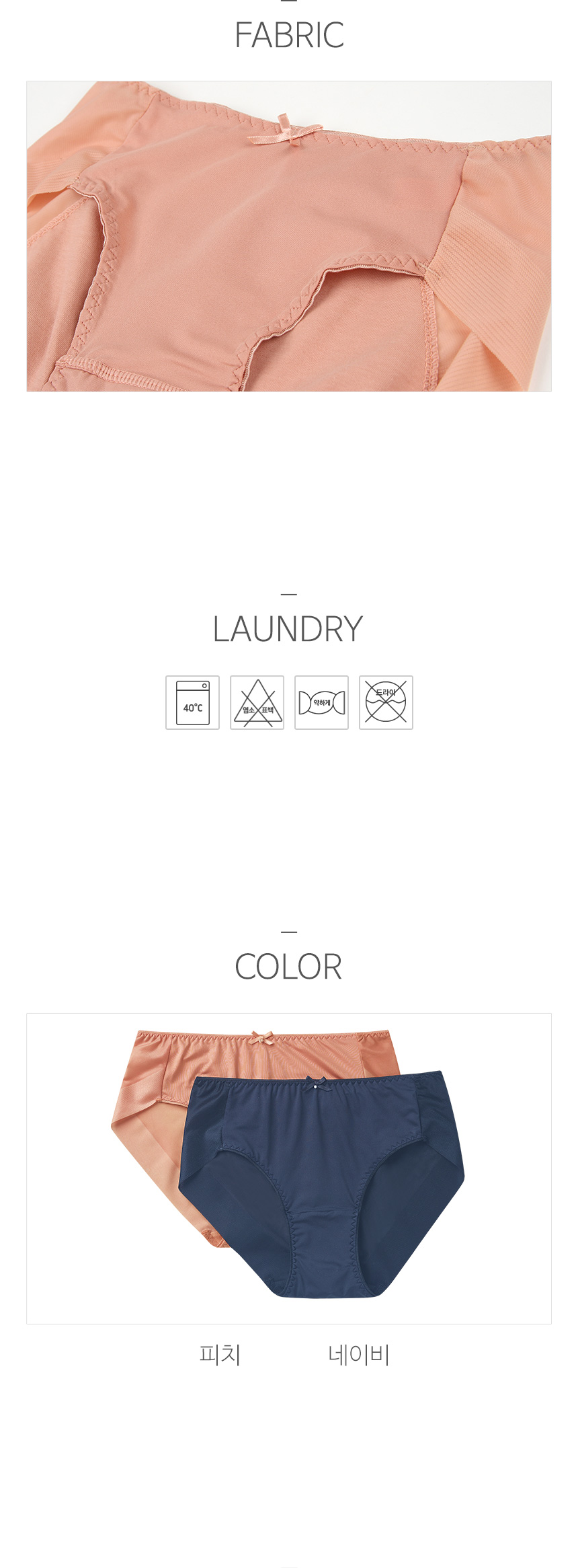The image size is (578, 1568).
Task: Click the no dry cleaning (드라이) icon
Action: [x=386, y=702]
